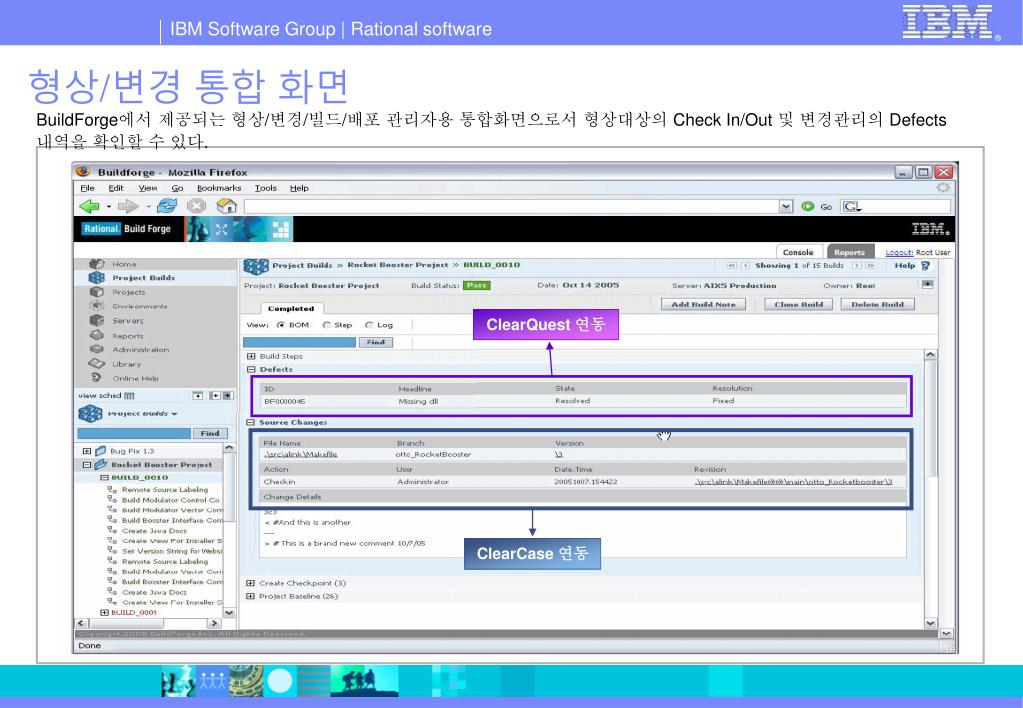Click main content scrollbar up arrow
Image resolution: width=1023 pixels, height=708 pixels.
pos(930,355)
